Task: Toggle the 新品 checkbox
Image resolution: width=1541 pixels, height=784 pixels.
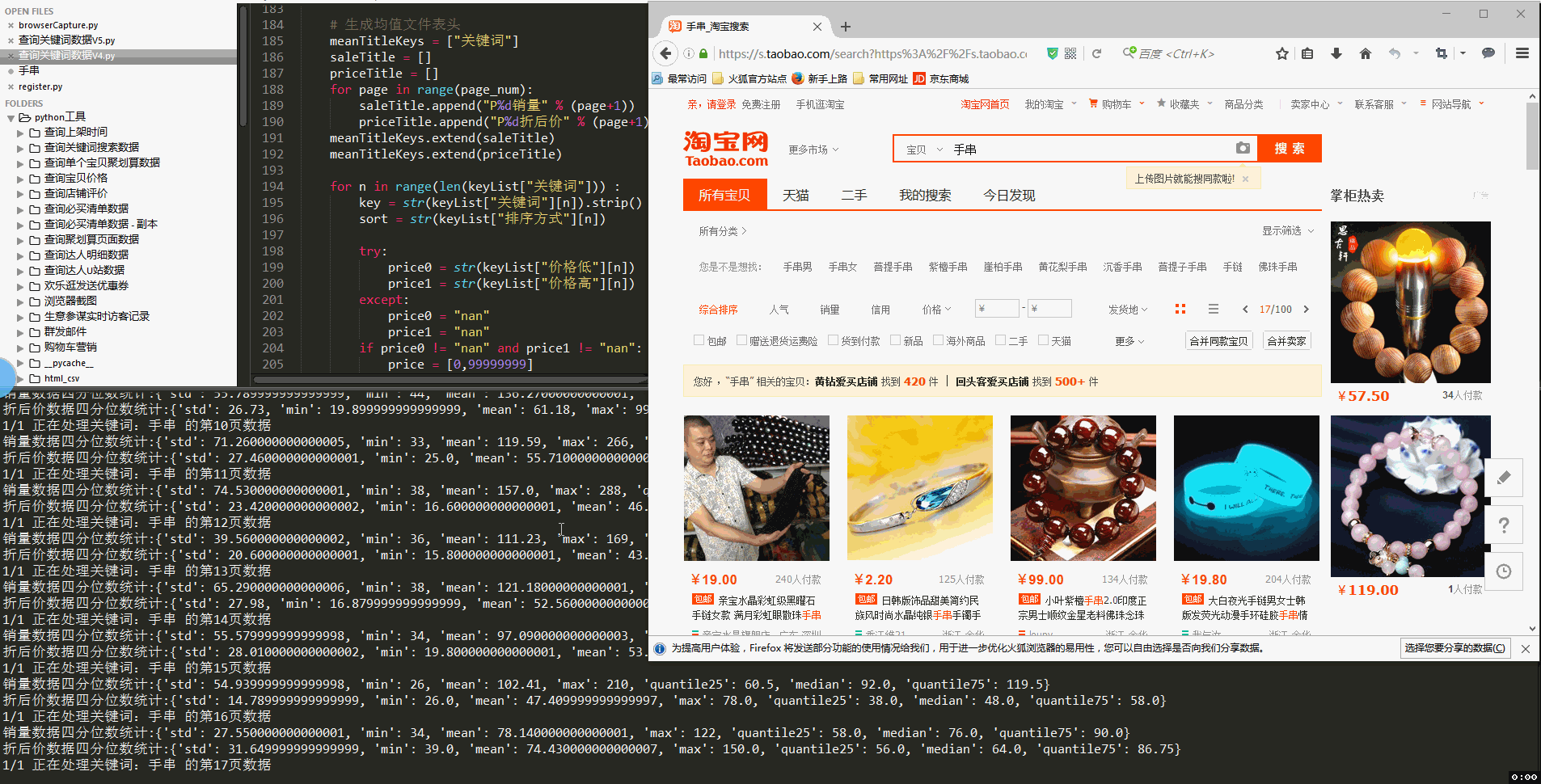Action: (x=895, y=340)
